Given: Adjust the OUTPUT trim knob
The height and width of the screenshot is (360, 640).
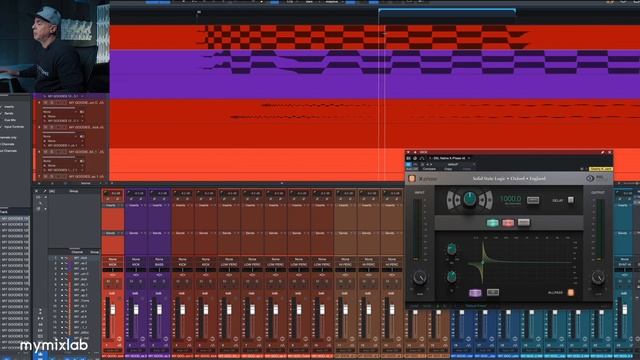Looking at the screenshot, I should (x=598, y=278).
